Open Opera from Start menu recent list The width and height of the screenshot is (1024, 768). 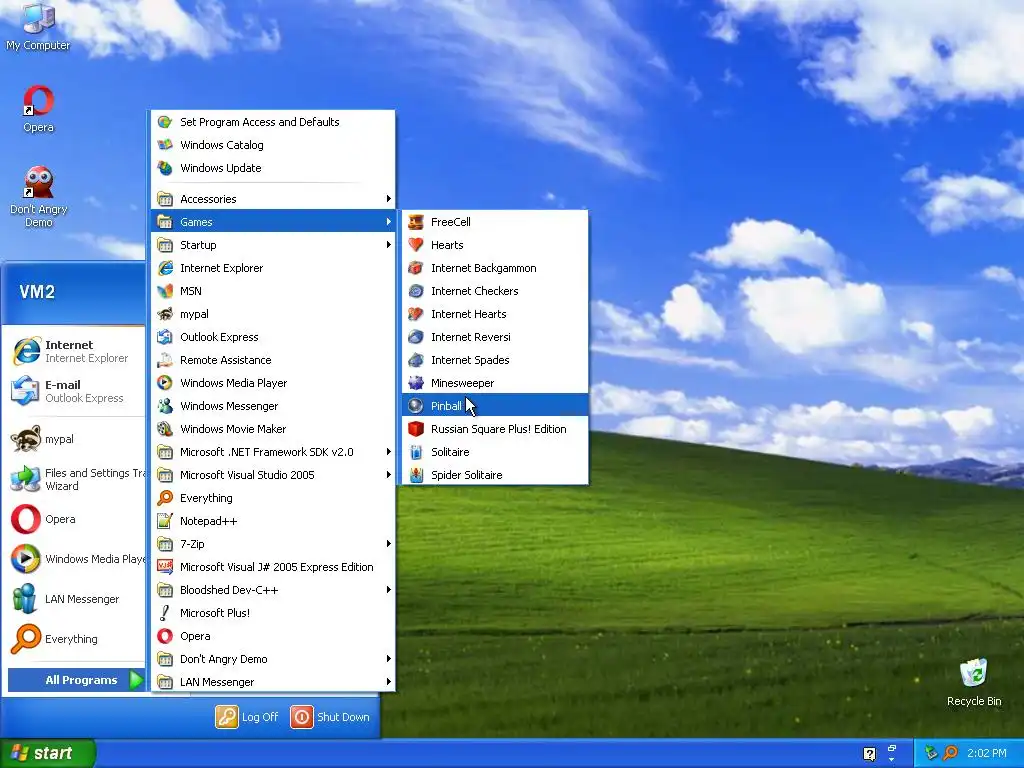[x=76, y=519]
